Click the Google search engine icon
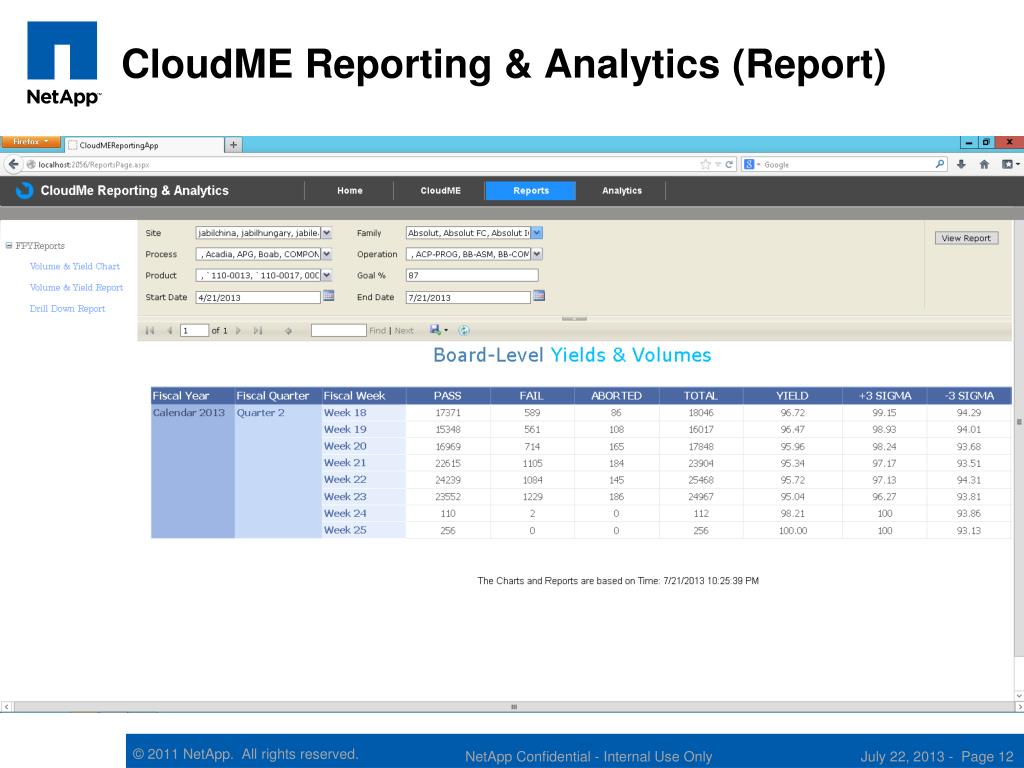The image size is (1024, 768). pyautogui.click(x=749, y=165)
